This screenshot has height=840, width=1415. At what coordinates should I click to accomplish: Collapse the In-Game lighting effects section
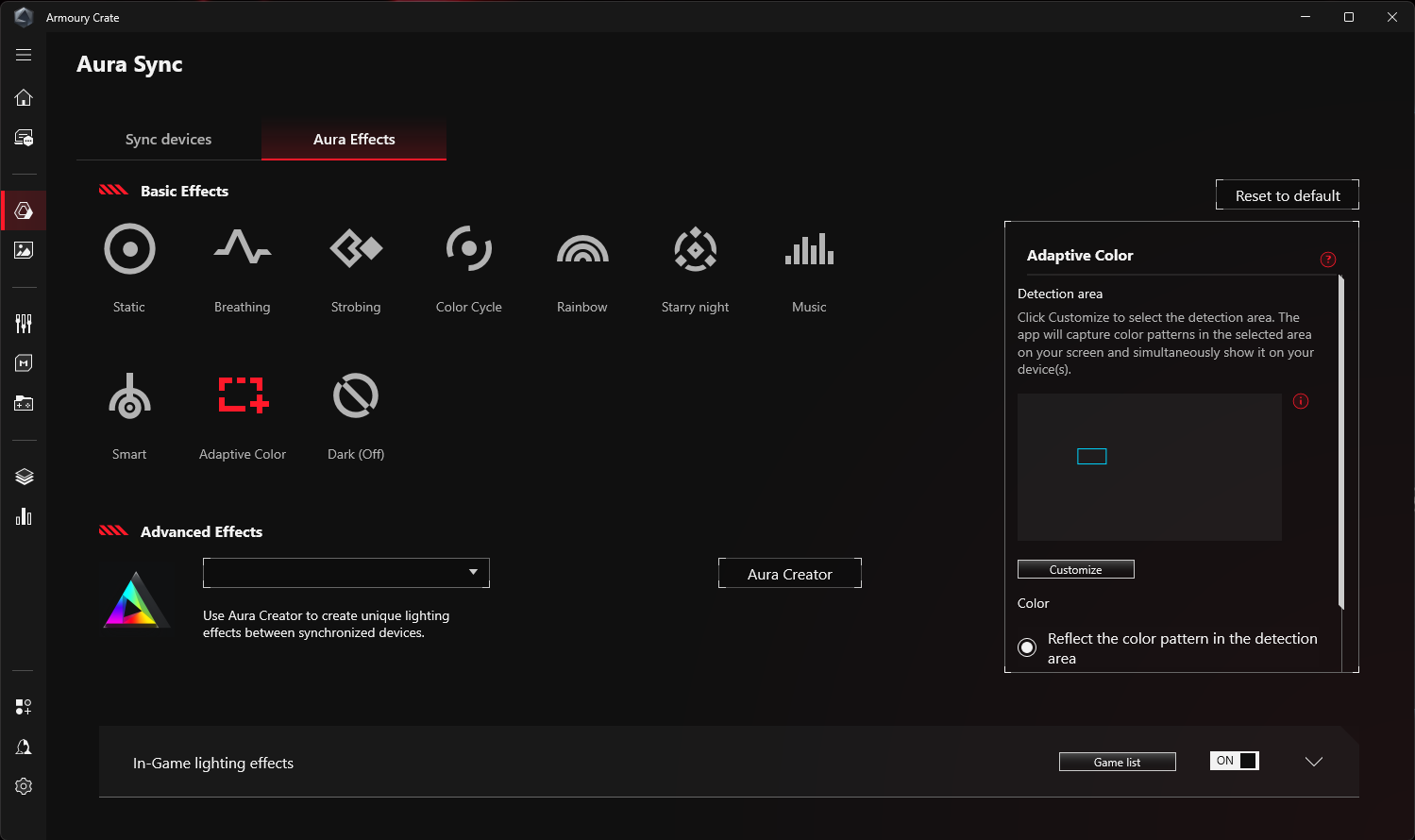tap(1313, 761)
